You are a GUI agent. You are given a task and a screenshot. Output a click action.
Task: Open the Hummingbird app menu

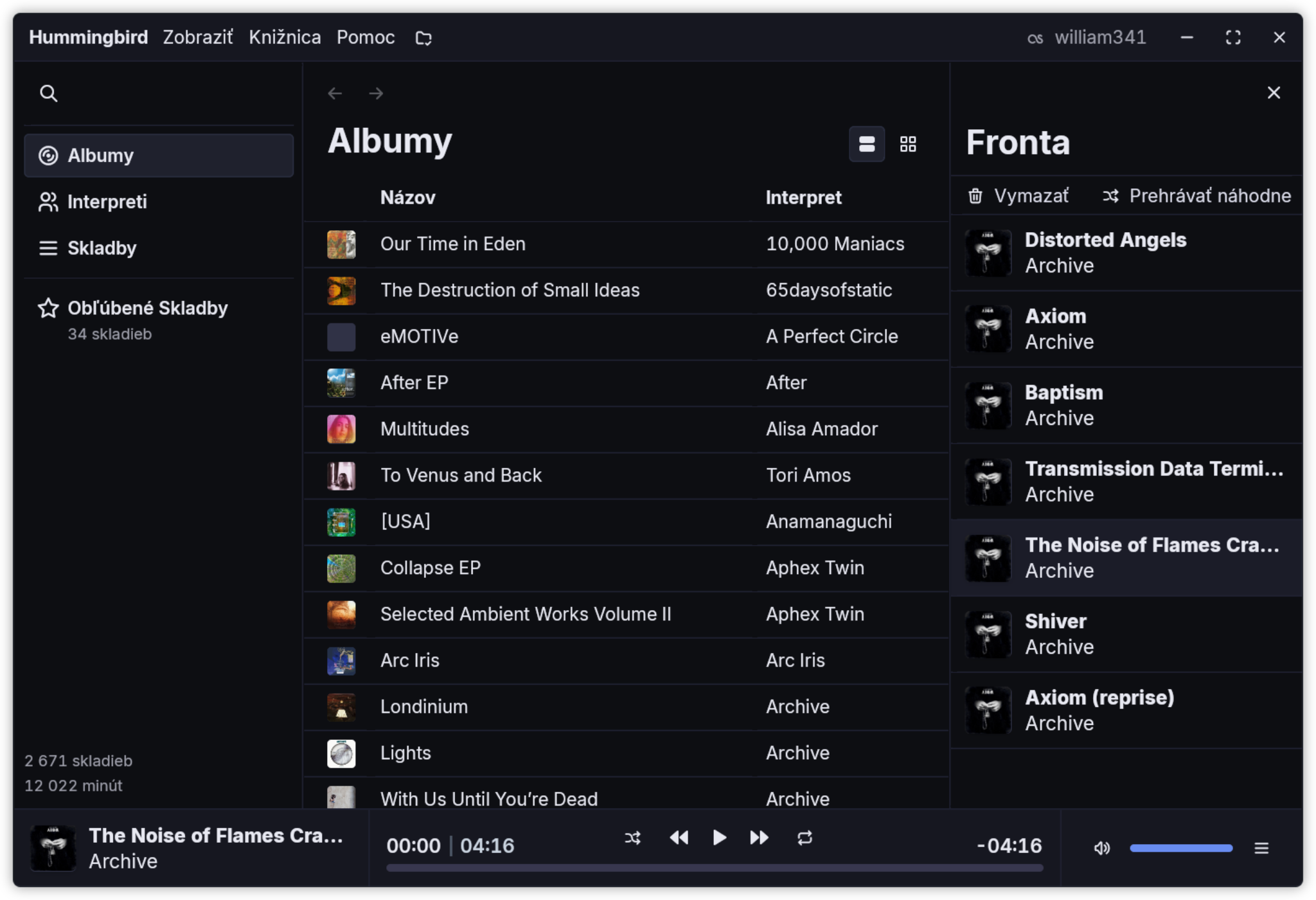point(89,37)
